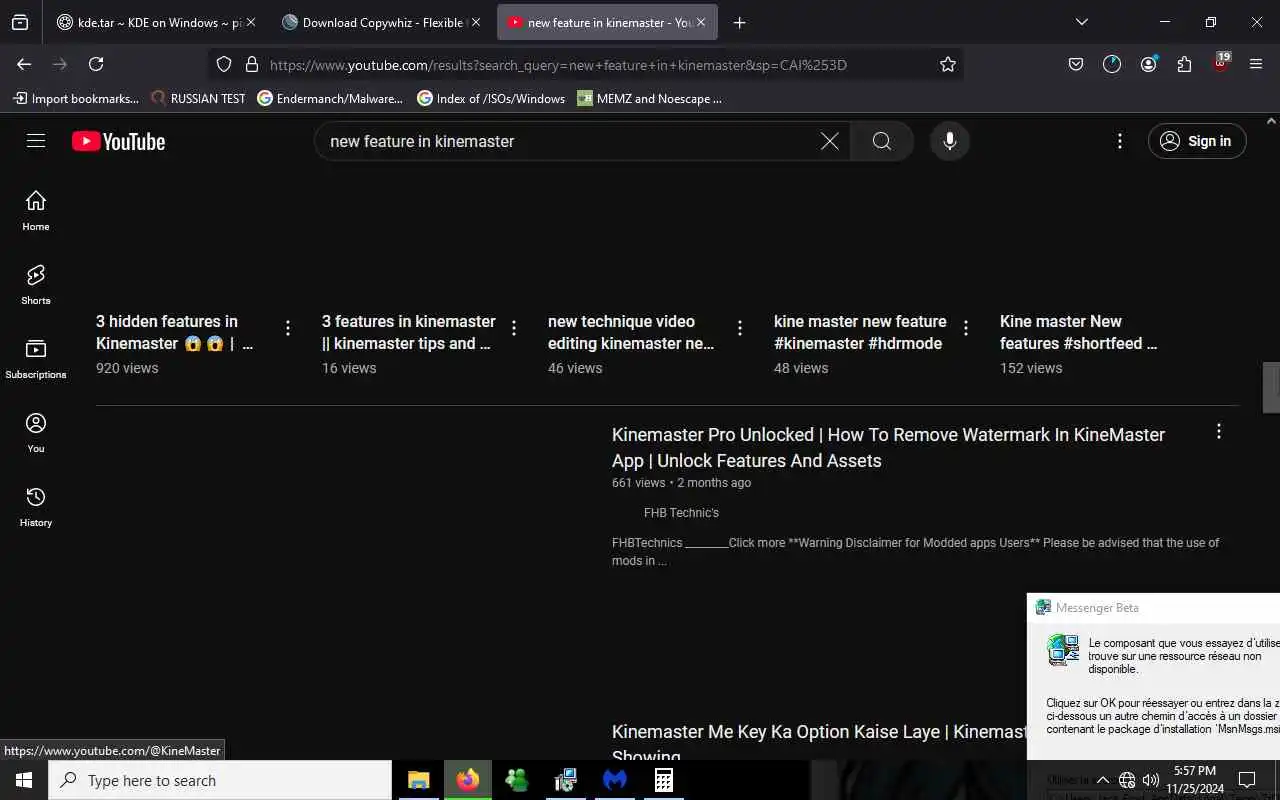Image resolution: width=1280 pixels, height=800 pixels.
Task: Open the 'Kine master New features #shortfeed' short
Action: pyautogui.click(x=1078, y=332)
